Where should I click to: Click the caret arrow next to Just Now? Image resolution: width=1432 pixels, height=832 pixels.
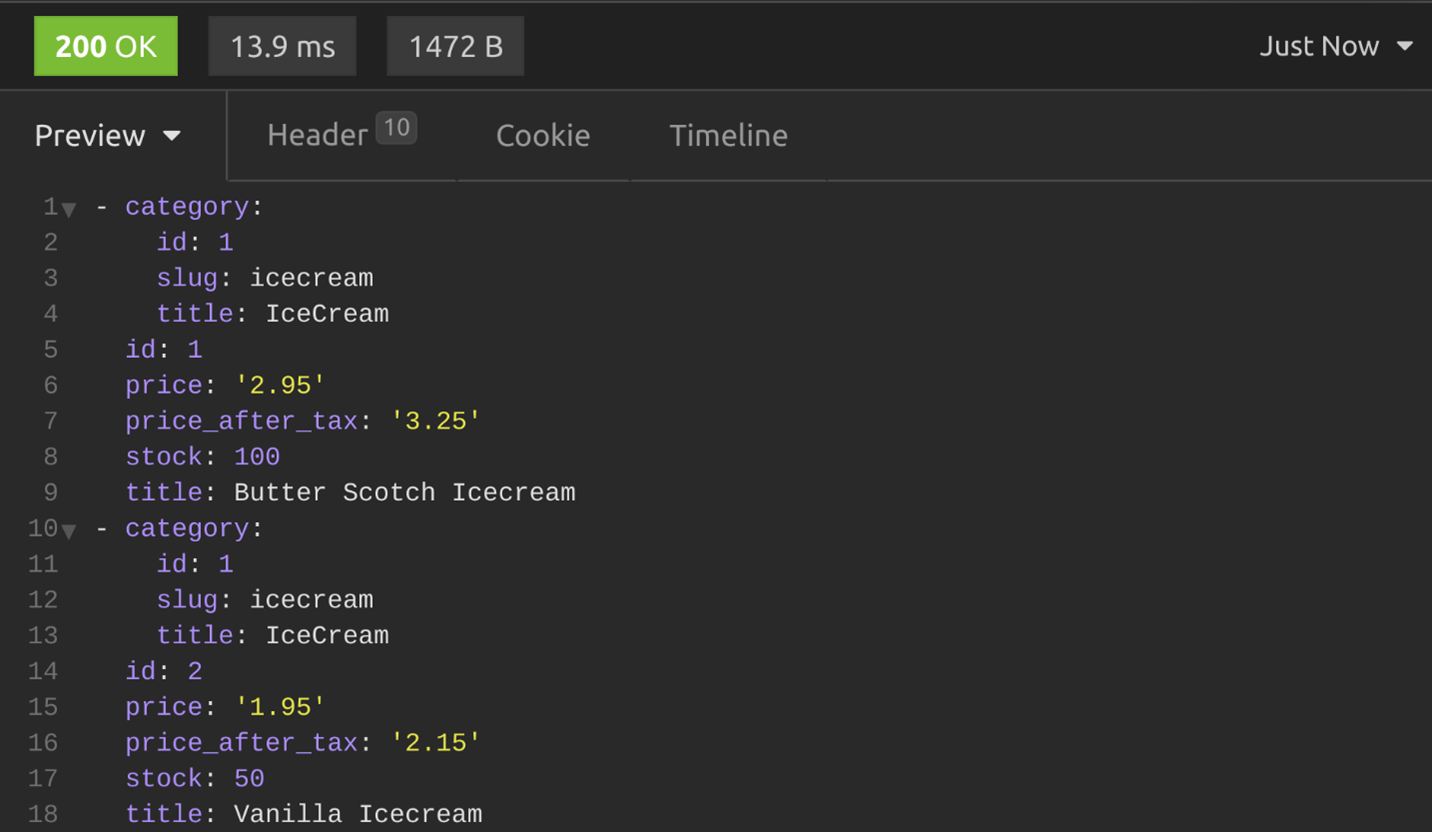point(1404,46)
